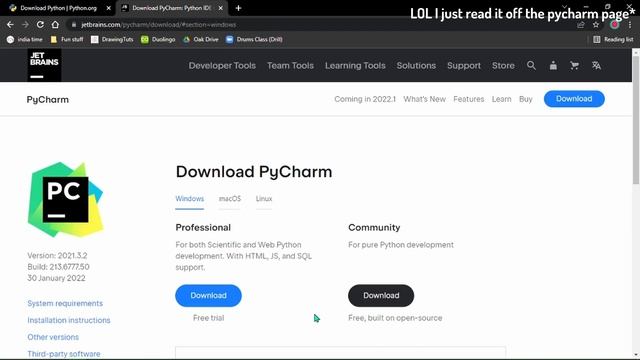Open the Drums Class (Drill) bookmark
The height and width of the screenshot is (360, 640).
coord(254,39)
